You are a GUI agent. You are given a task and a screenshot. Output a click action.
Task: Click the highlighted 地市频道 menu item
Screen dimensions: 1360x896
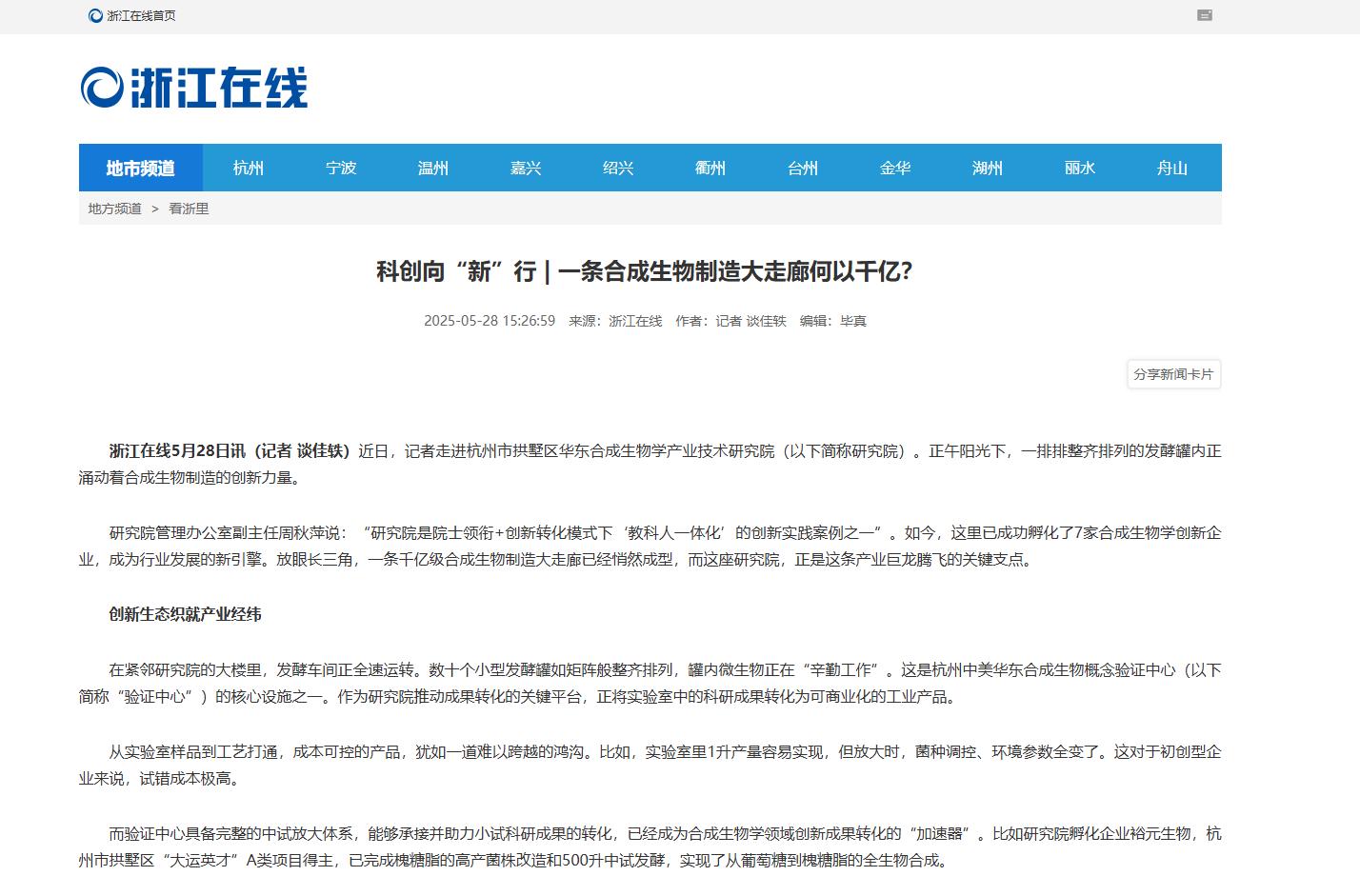pos(139,168)
